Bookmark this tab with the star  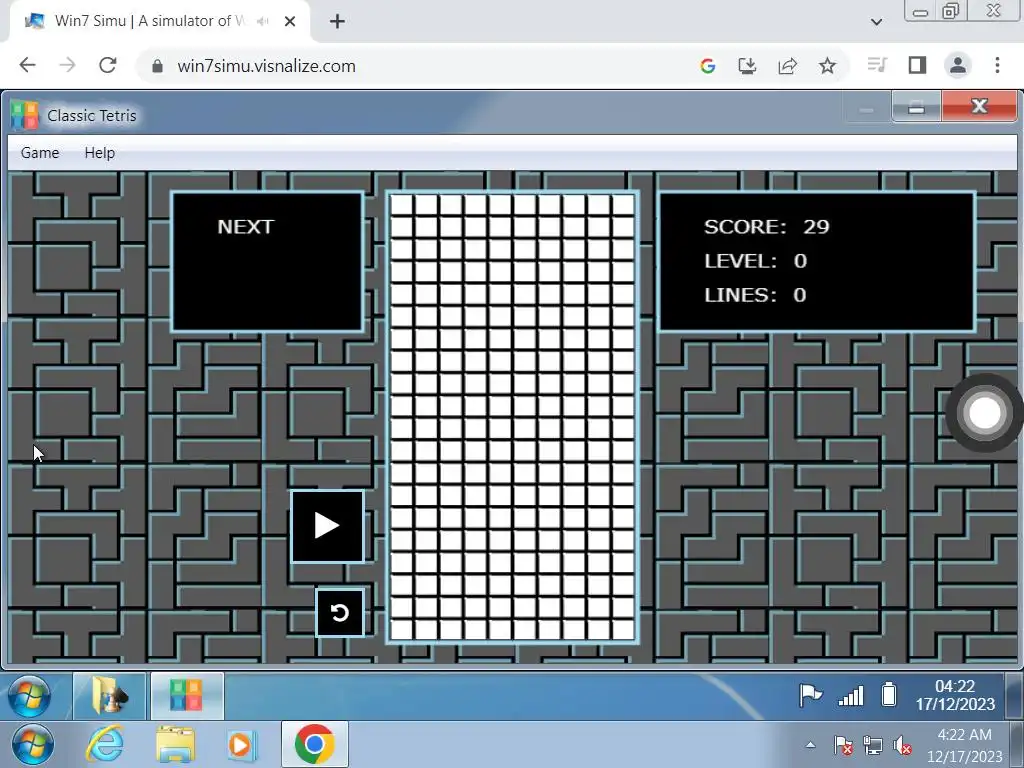coord(827,65)
